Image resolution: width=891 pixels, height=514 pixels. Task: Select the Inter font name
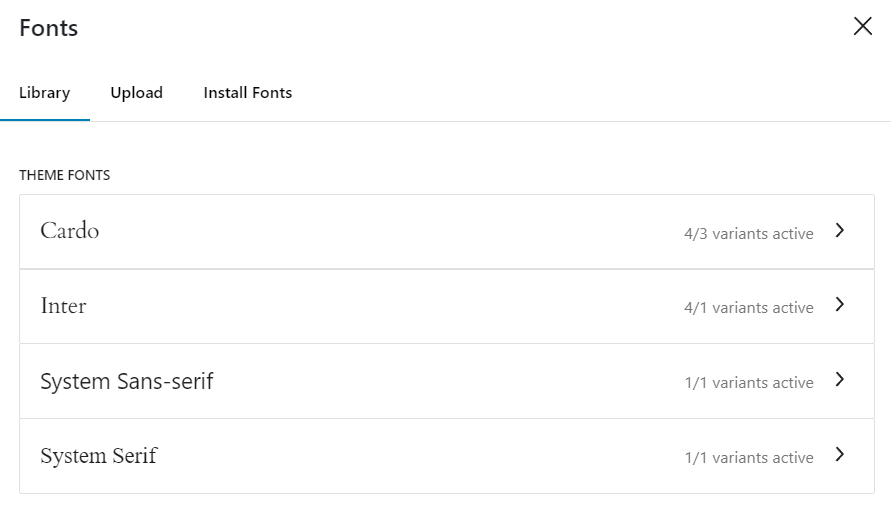[x=63, y=306]
